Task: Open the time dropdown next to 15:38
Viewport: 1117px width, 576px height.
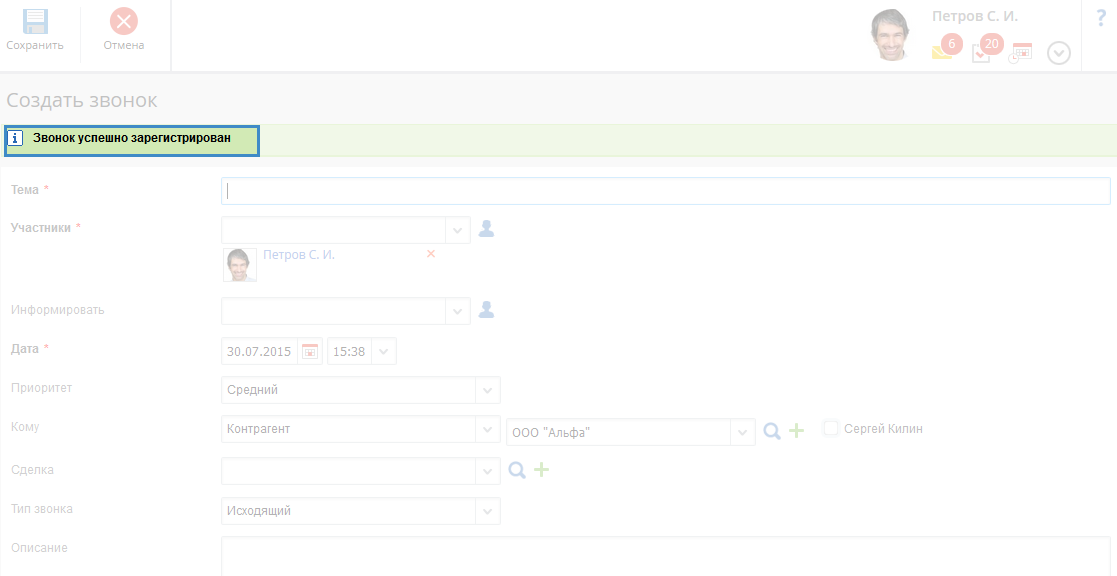Action: (x=383, y=351)
